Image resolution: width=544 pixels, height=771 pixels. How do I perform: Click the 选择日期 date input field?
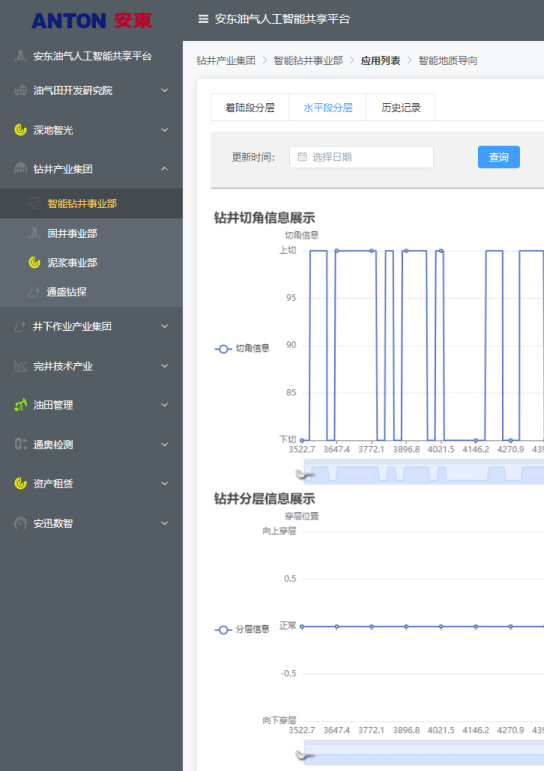pyautogui.click(x=362, y=157)
